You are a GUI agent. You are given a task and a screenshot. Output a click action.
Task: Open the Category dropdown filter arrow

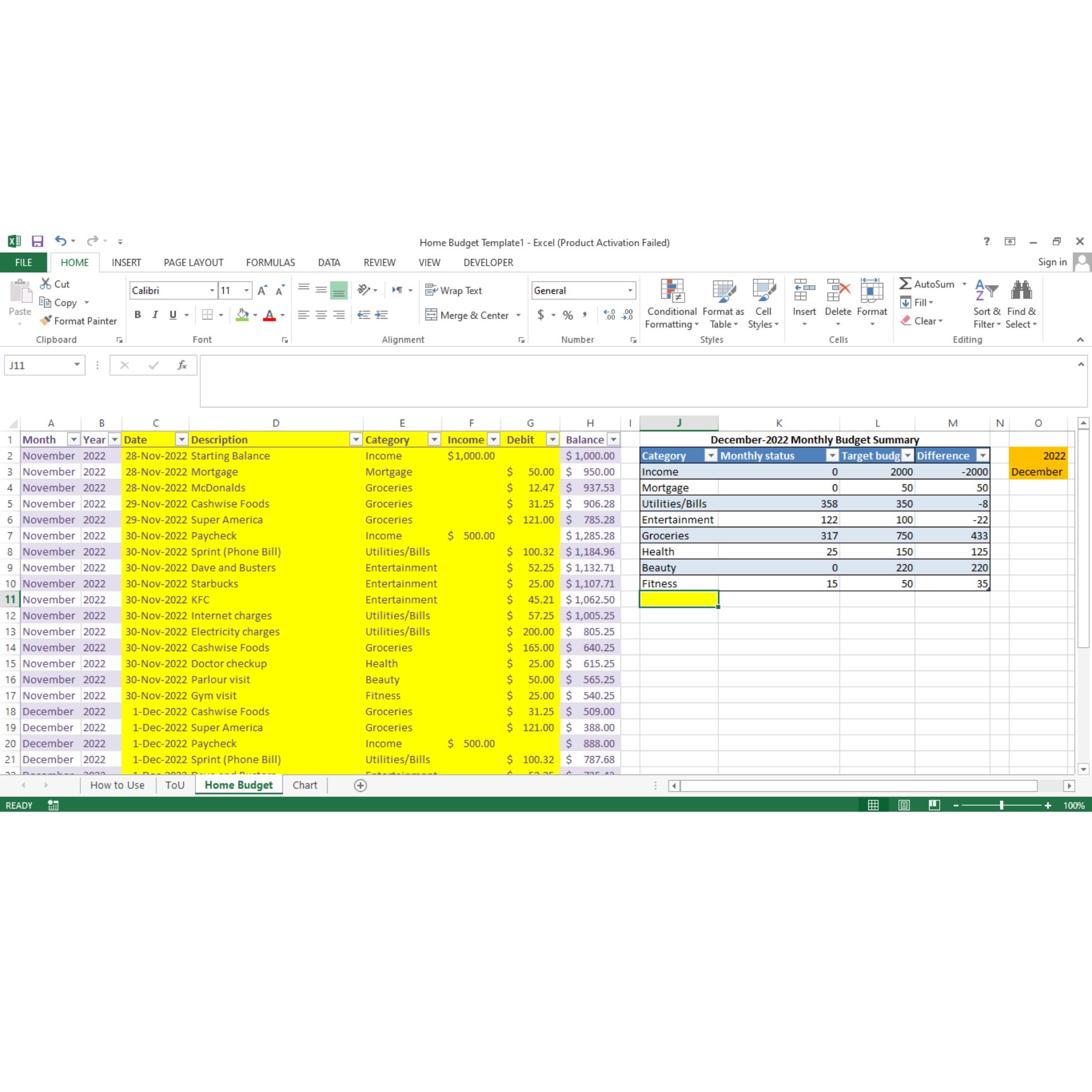[433, 440]
